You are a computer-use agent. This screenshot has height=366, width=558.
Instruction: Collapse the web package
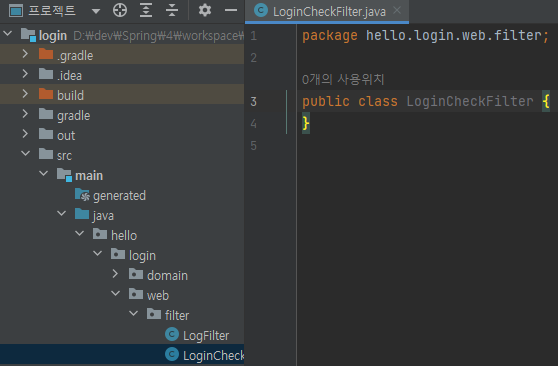point(116,293)
